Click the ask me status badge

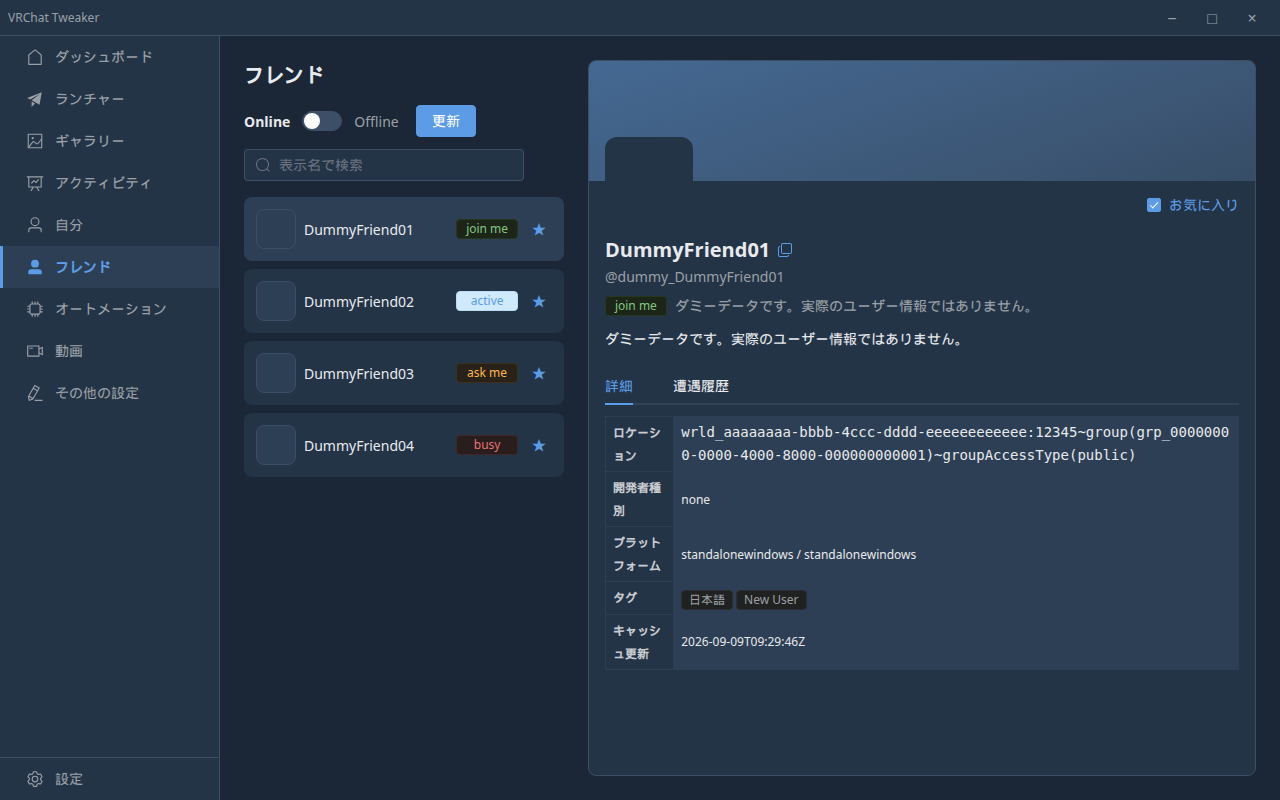click(487, 373)
